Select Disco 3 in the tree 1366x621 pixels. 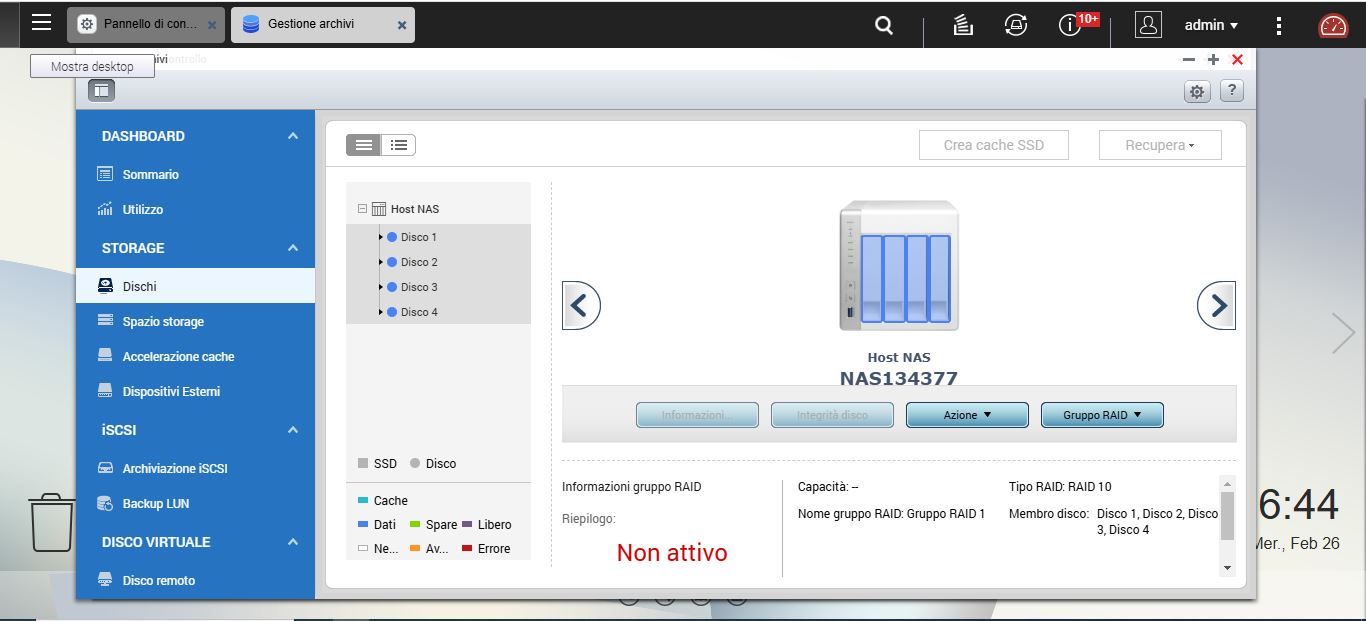point(419,287)
